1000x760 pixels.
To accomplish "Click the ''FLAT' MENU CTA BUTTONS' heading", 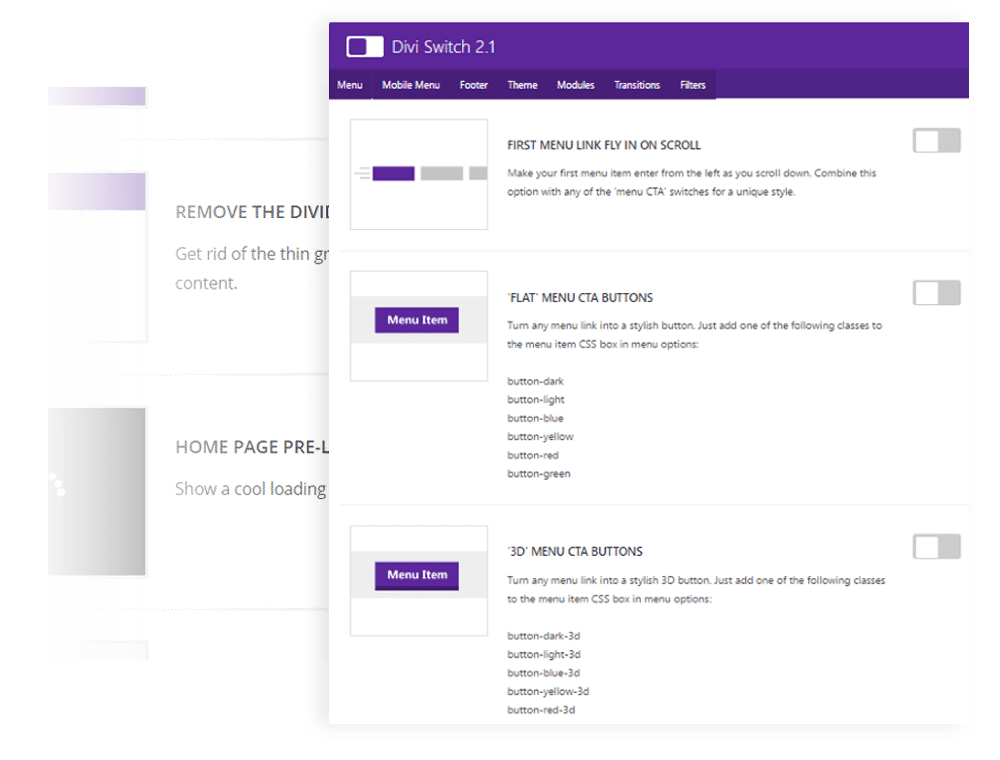I will [580, 298].
